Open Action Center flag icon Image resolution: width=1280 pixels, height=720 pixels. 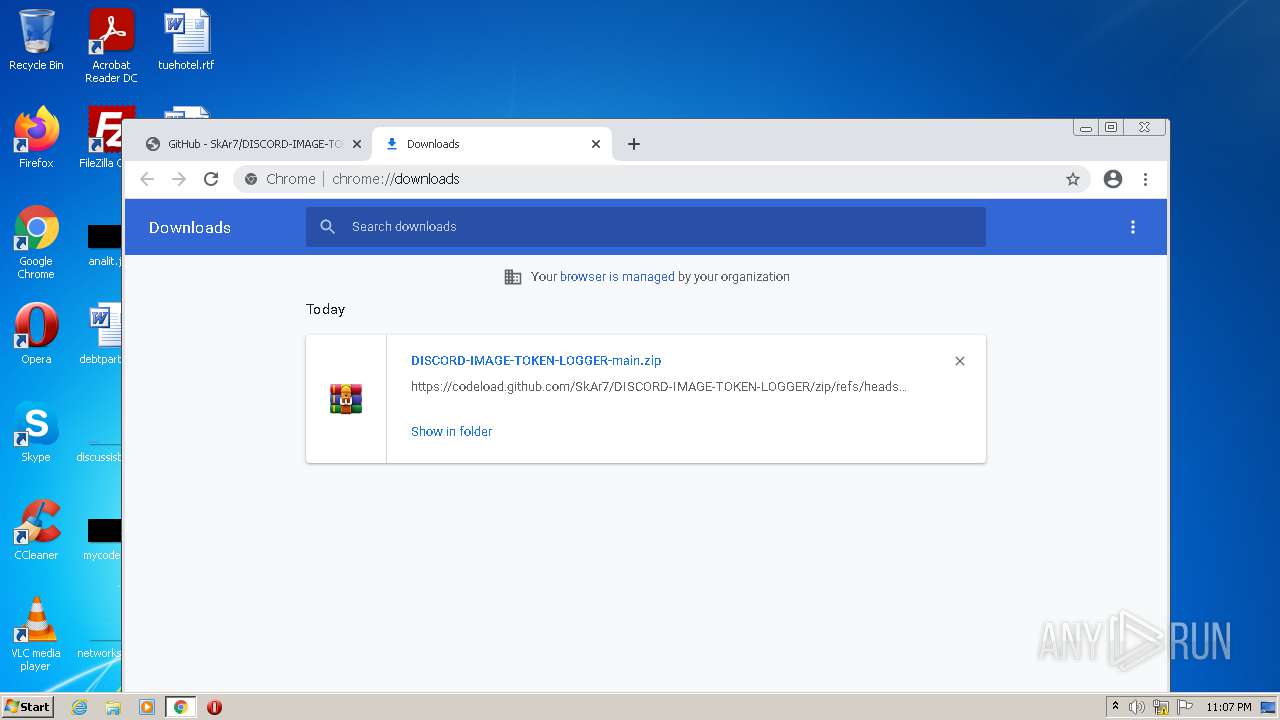pos(1184,707)
